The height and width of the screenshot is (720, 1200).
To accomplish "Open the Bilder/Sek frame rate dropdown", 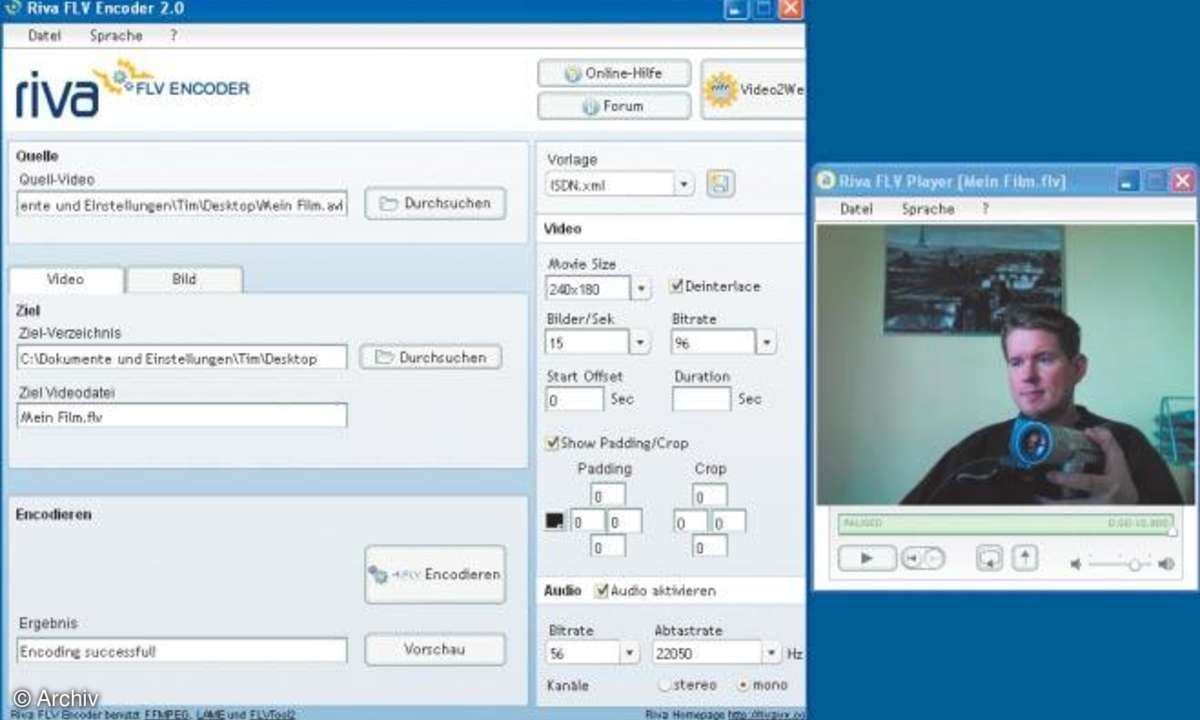I will pyautogui.click(x=641, y=342).
